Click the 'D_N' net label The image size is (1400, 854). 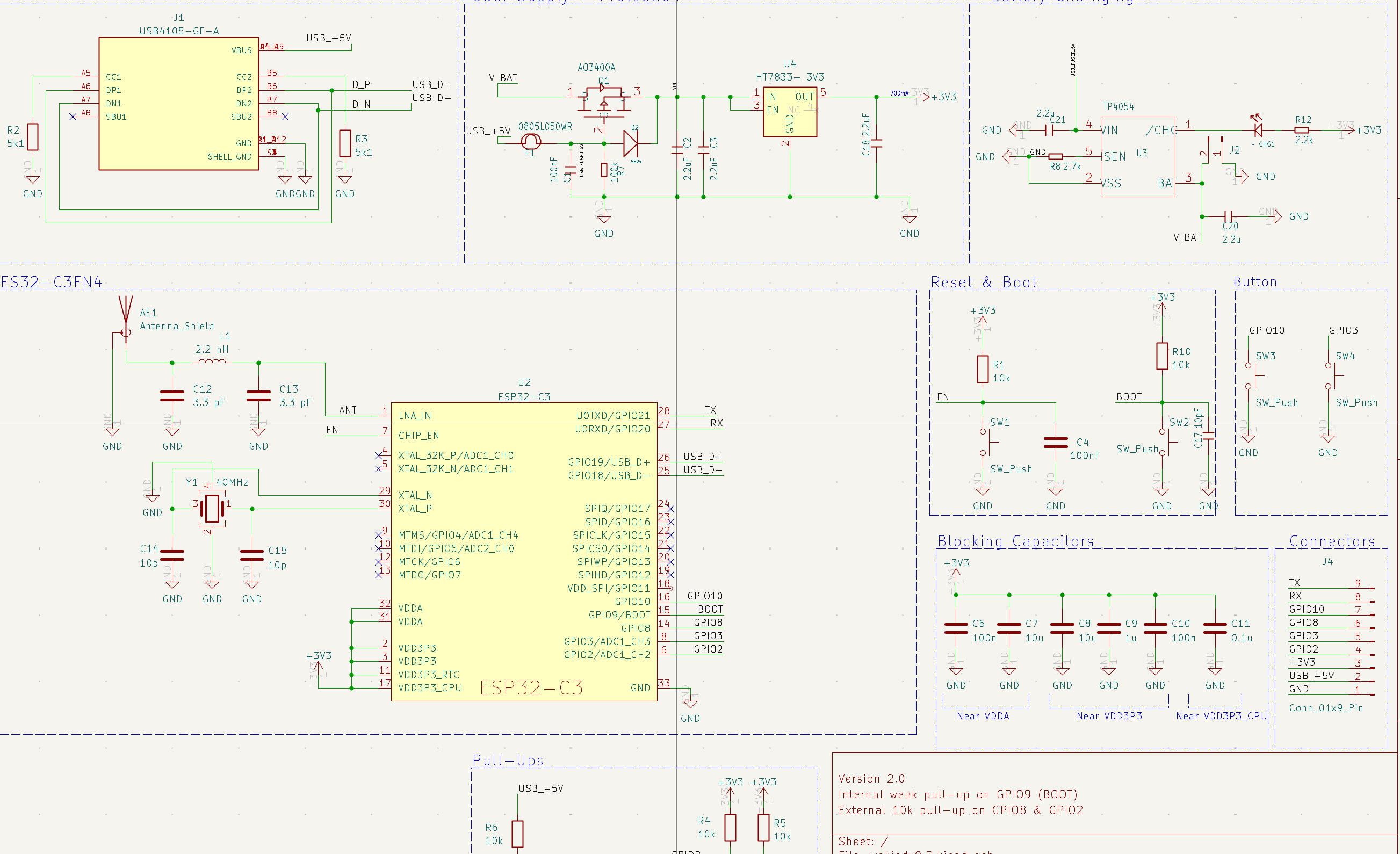click(x=362, y=105)
